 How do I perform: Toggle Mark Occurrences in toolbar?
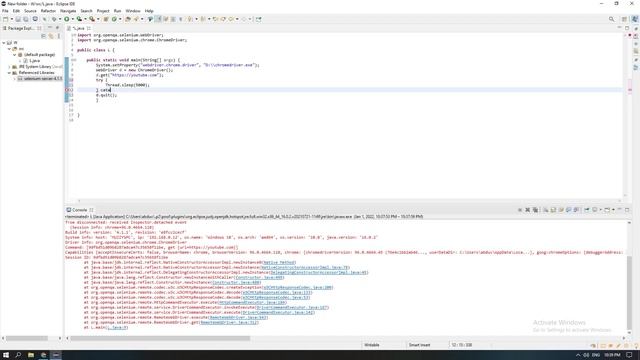(x=158, y=19)
